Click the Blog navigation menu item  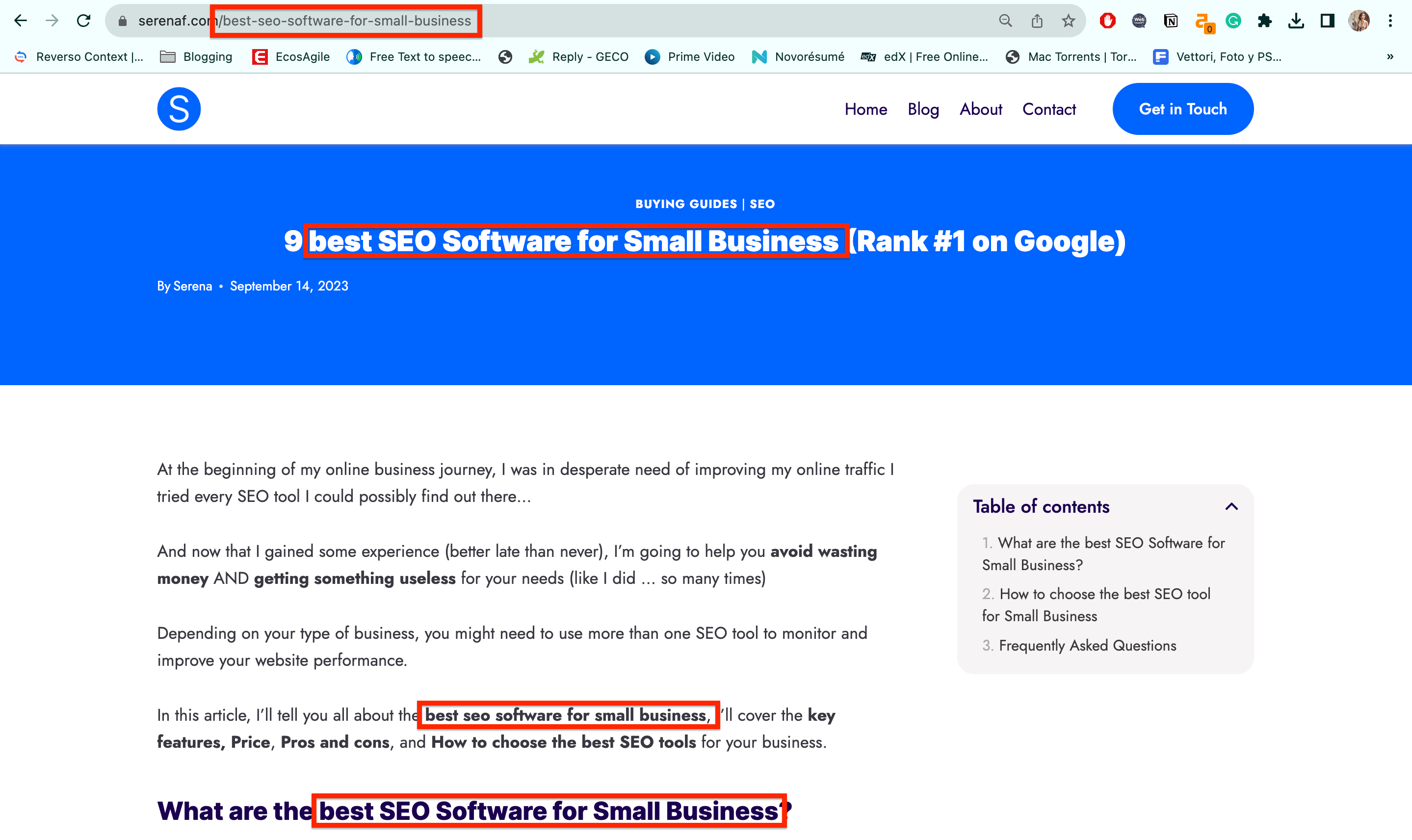[x=922, y=109]
